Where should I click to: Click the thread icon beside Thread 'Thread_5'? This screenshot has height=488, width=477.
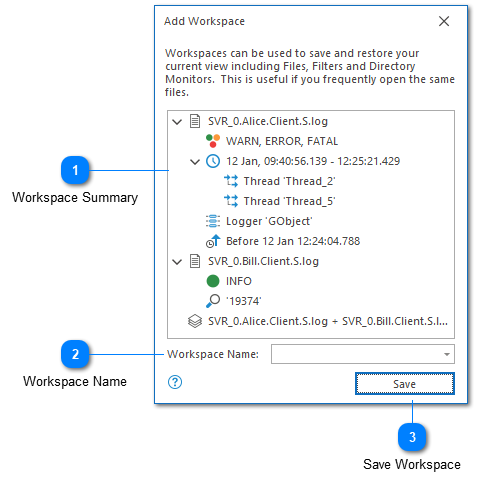click(x=231, y=201)
